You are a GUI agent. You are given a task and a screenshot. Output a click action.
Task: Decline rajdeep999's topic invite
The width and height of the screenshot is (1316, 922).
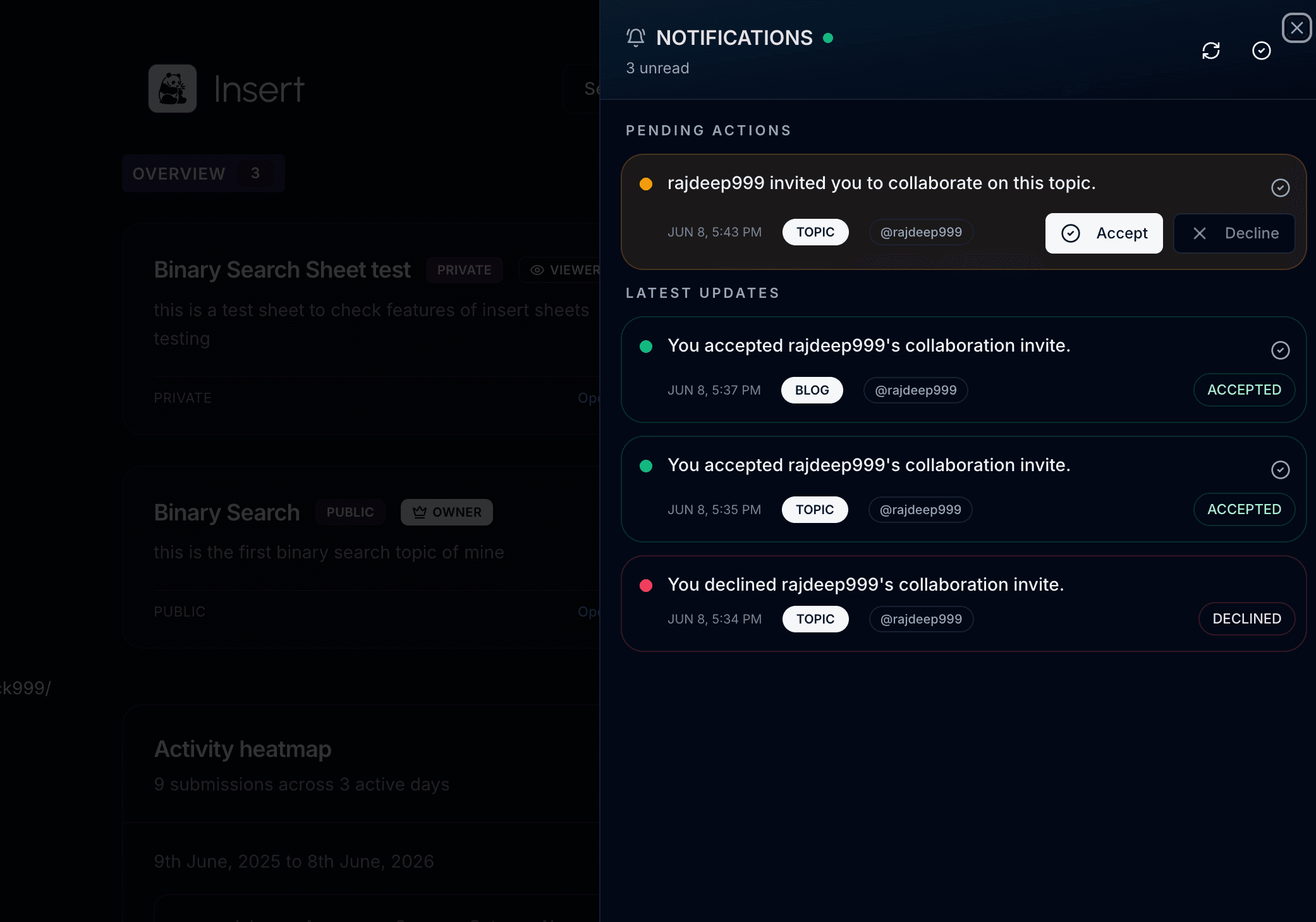click(1234, 233)
